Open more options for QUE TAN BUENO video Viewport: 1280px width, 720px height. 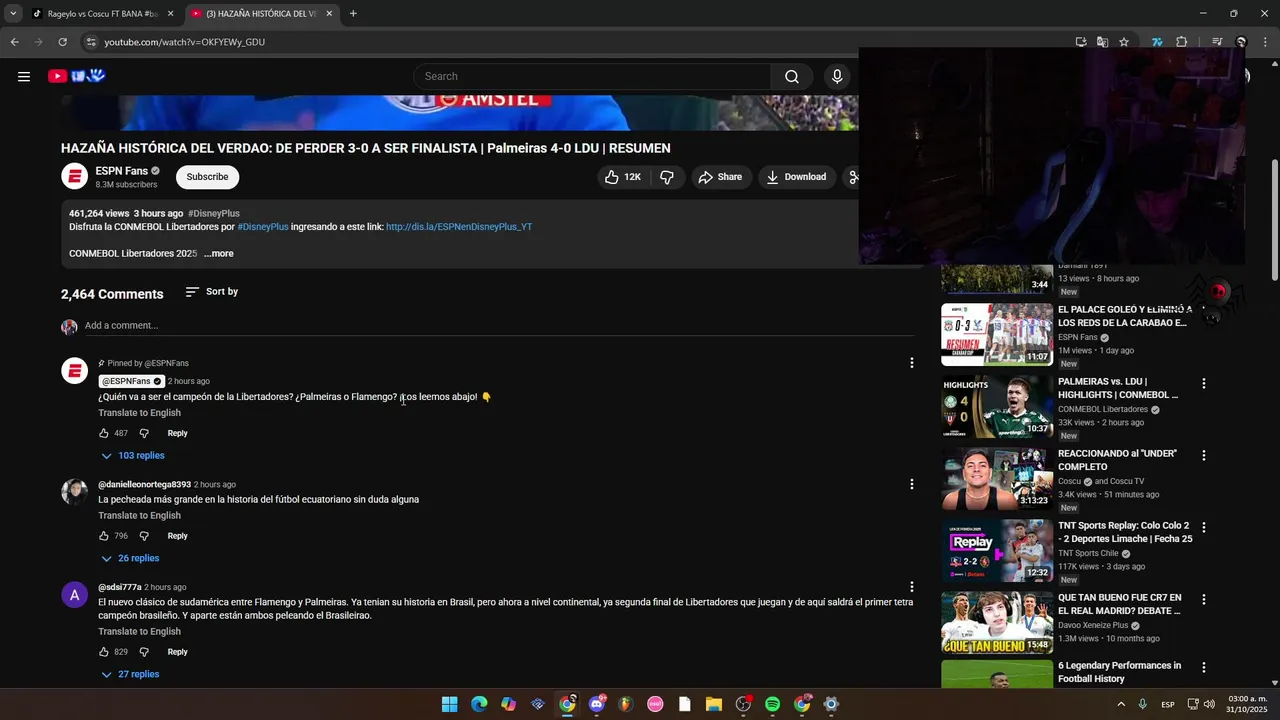(x=1203, y=600)
